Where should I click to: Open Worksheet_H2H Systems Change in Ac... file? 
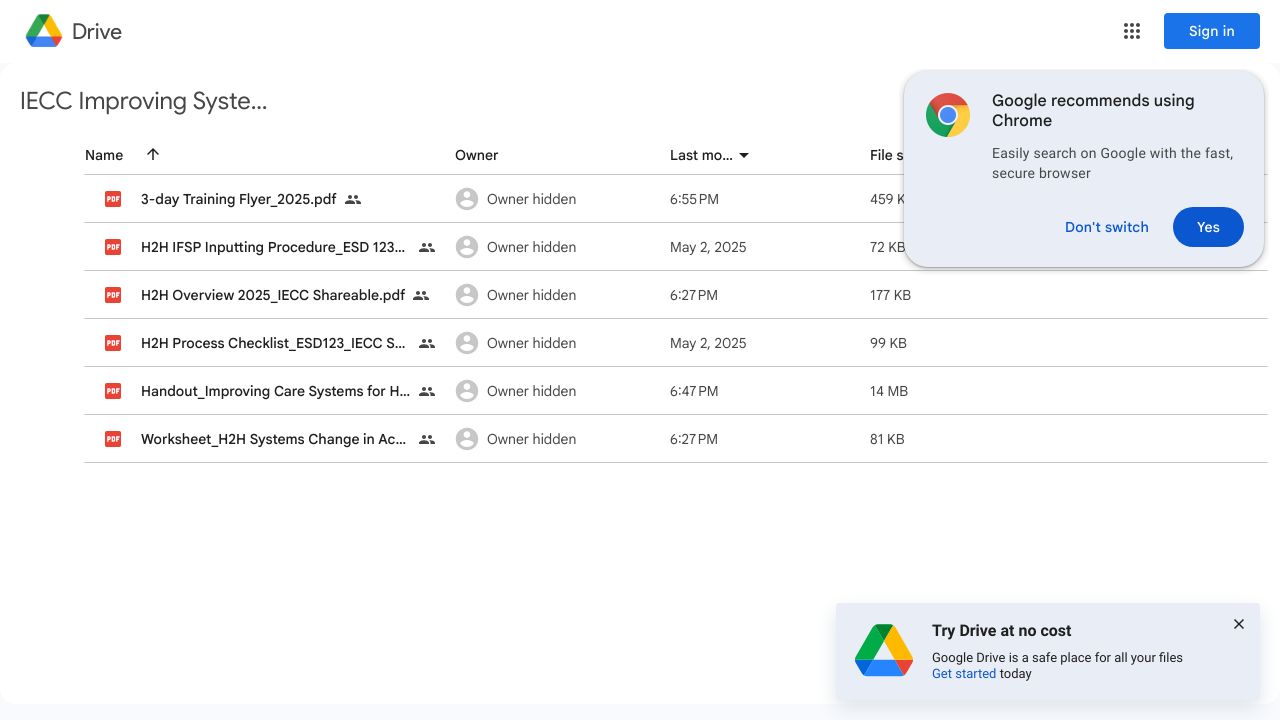point(273,439)
